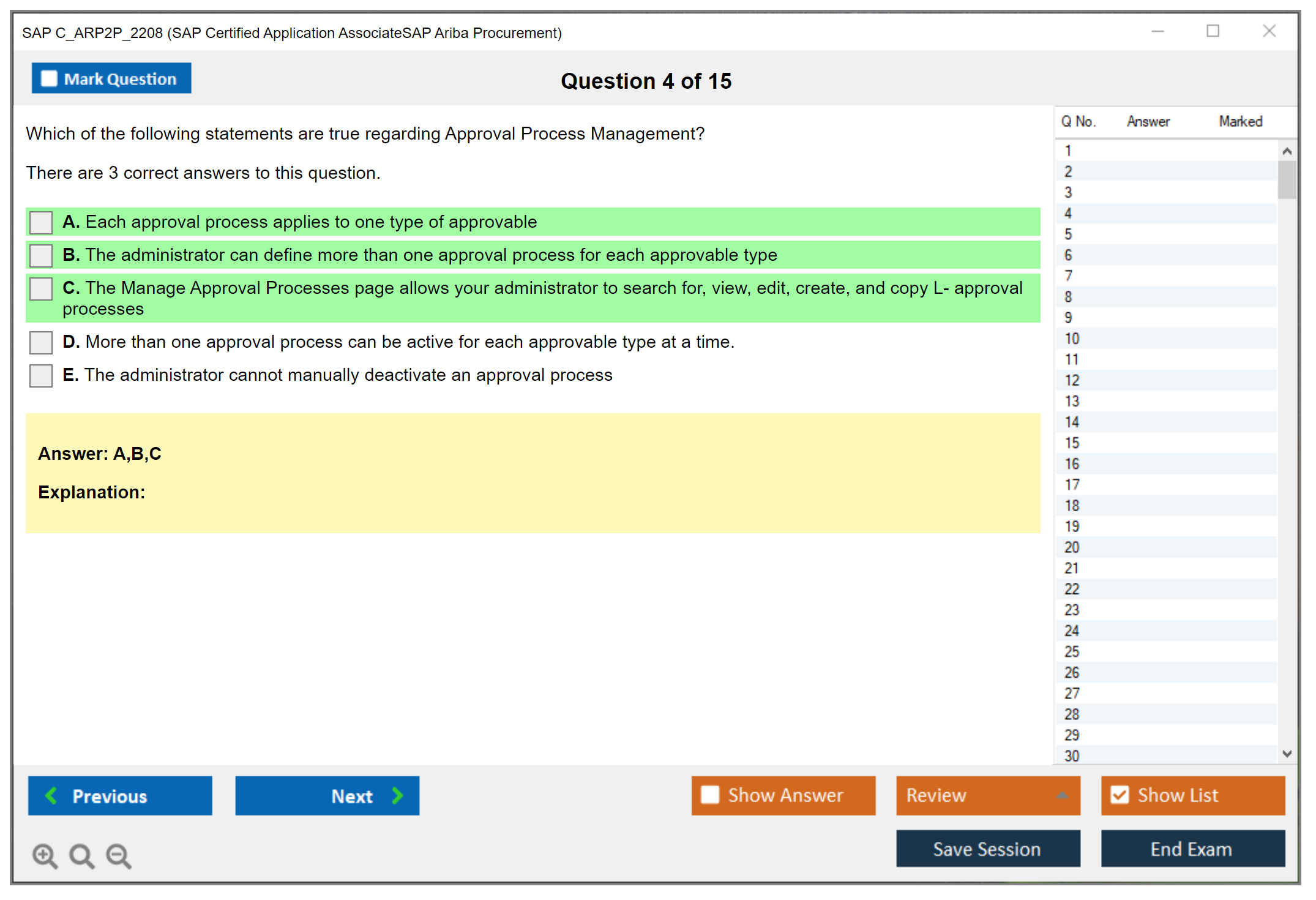Check answer option A checkbox
1316x900 pixels.
41,222
